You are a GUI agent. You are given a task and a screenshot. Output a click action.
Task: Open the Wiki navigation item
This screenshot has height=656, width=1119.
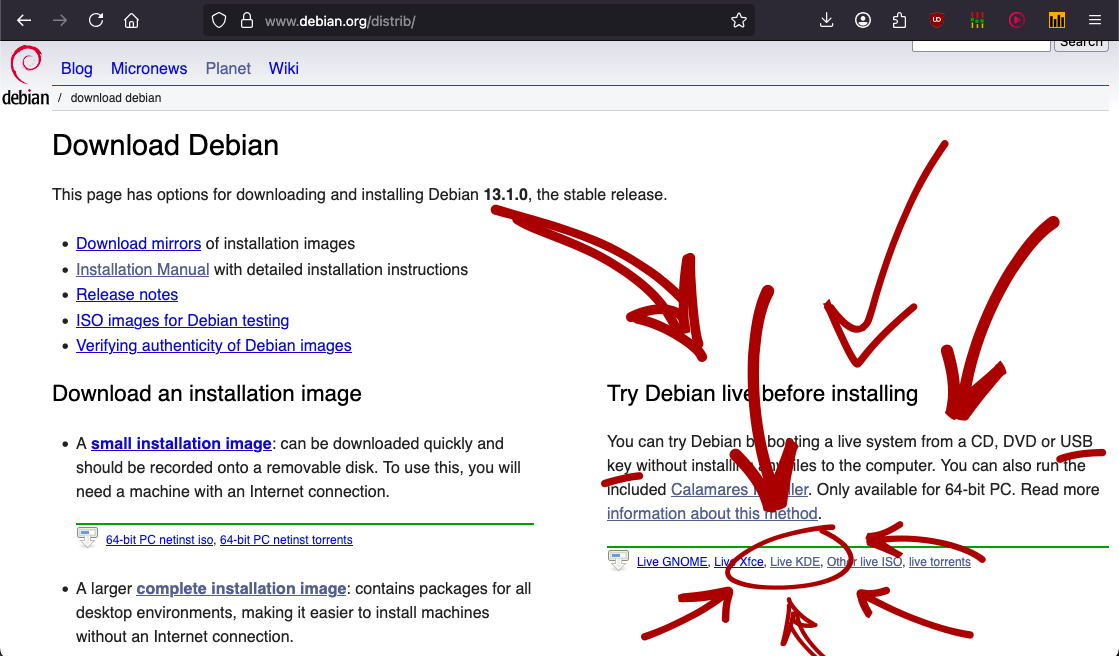[284, 68]
